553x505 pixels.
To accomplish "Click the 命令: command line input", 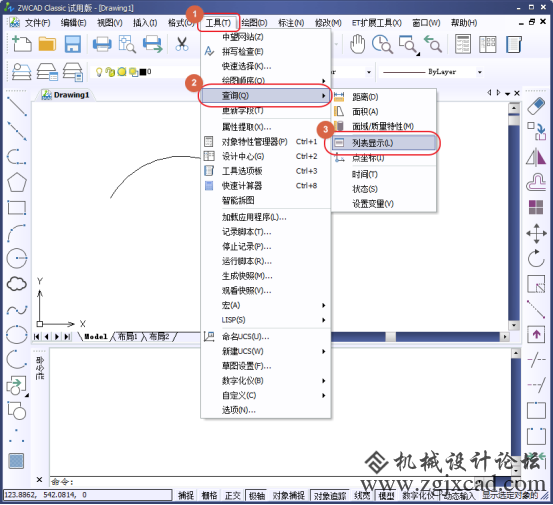I will [280, 482].
